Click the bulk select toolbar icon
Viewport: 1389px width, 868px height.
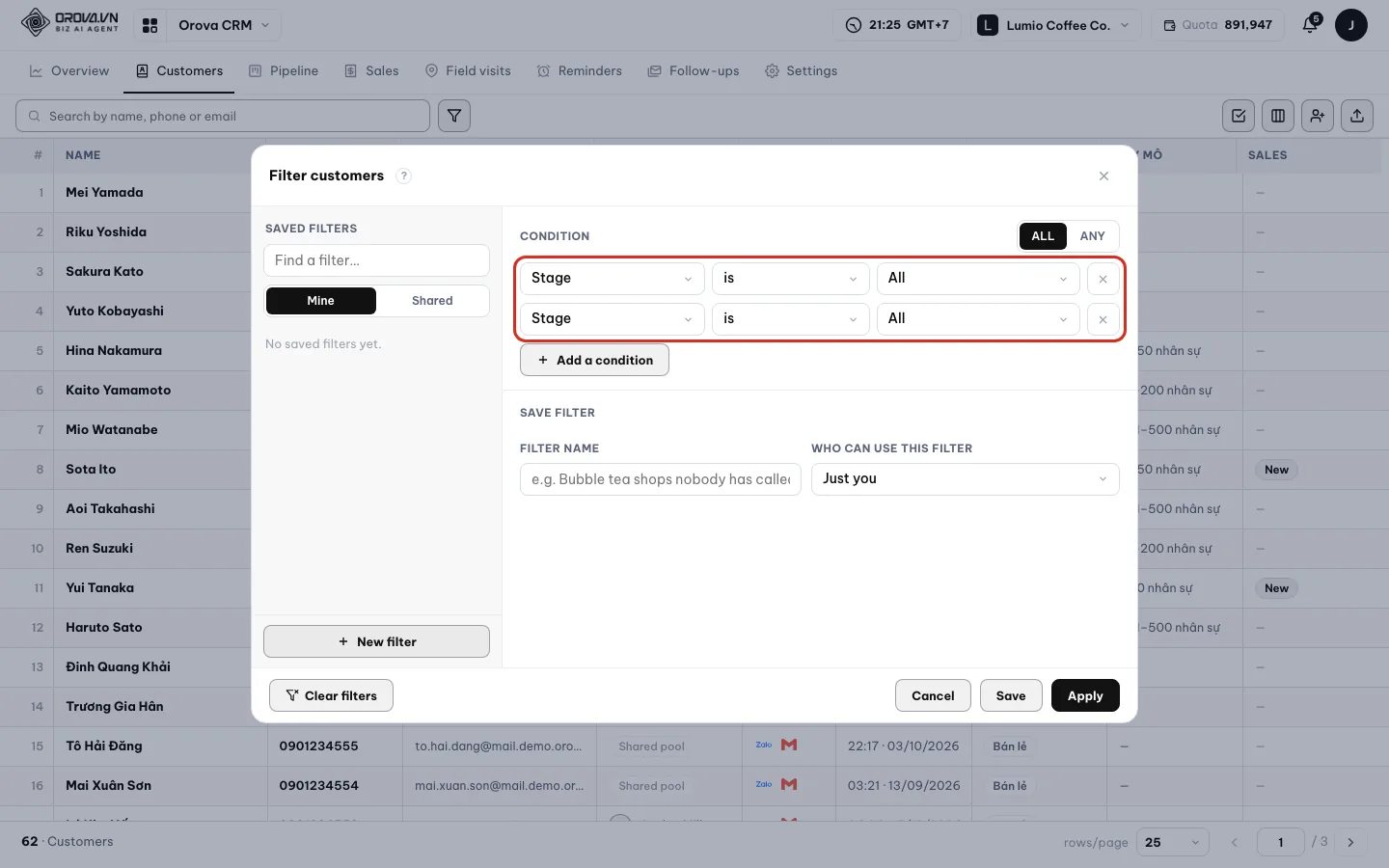click(x=1239, y=116)
